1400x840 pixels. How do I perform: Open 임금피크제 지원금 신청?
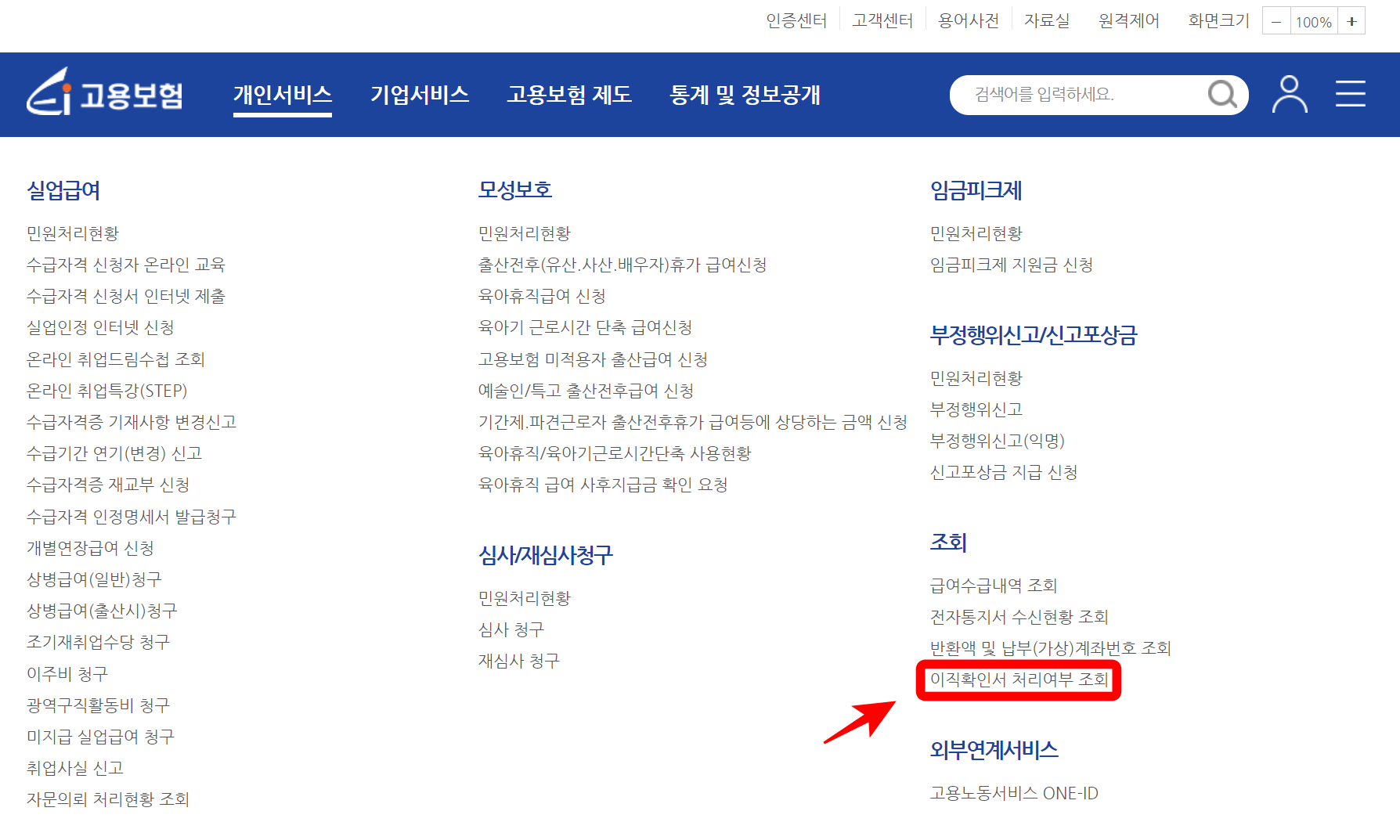1012,265
